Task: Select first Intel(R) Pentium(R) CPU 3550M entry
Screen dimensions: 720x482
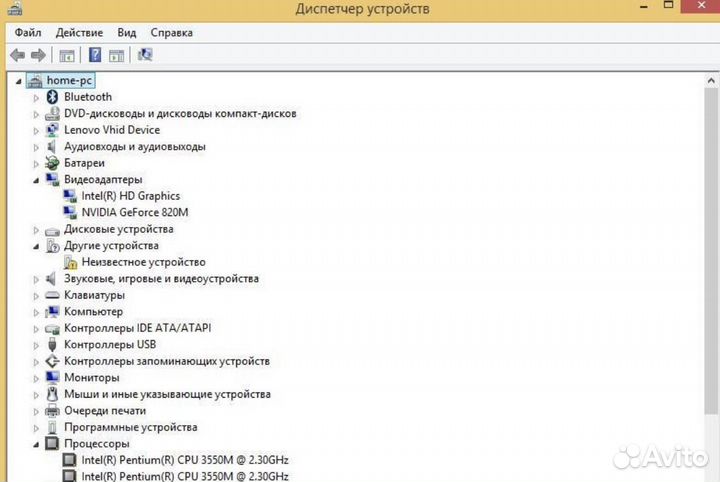Action: pos(185,460)
